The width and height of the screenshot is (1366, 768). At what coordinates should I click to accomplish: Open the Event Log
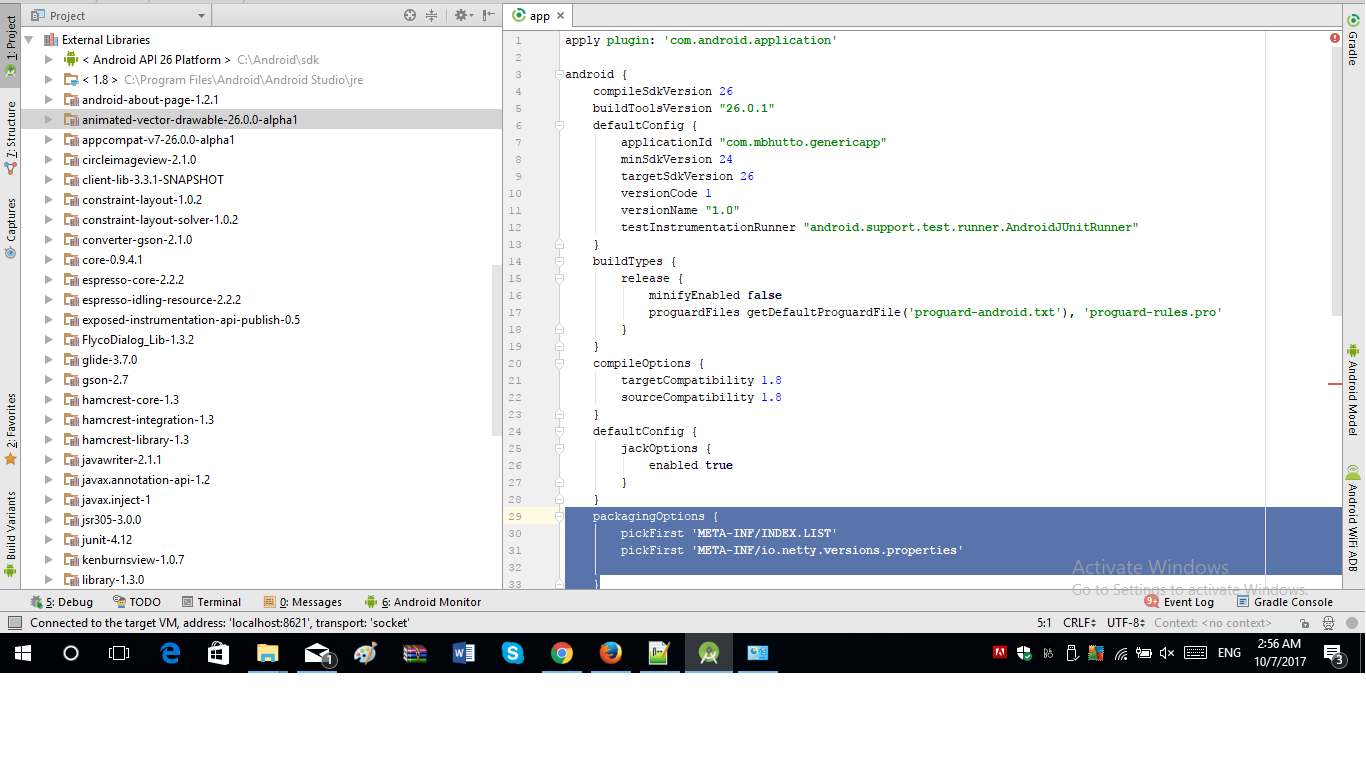click(1188, 601)
